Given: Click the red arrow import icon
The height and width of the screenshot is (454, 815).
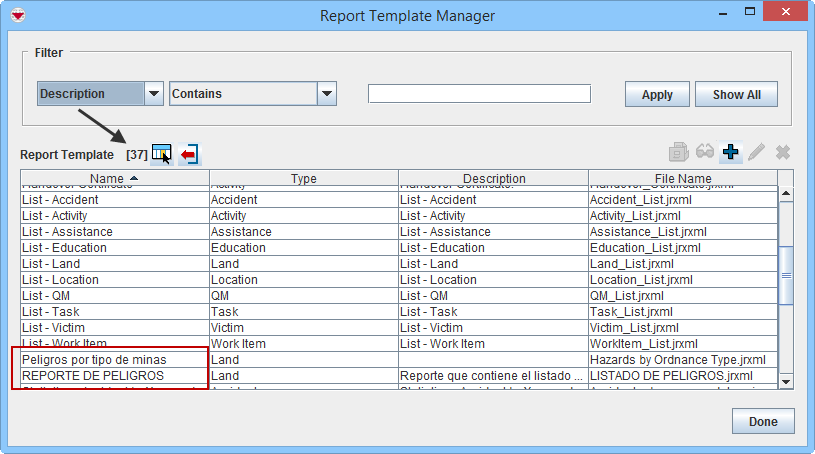Looking at the screenshot, I should [x=189, y=154].
